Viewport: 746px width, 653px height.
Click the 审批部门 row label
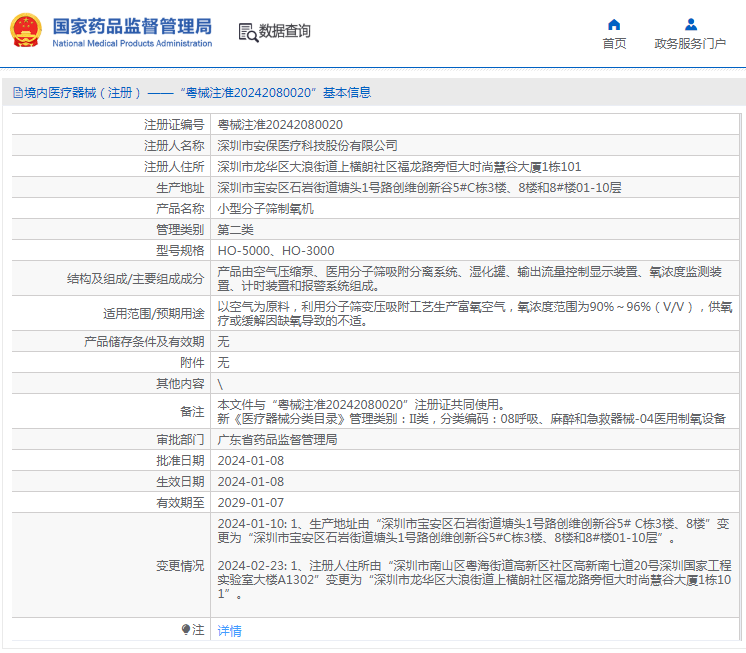coord(180,439)
